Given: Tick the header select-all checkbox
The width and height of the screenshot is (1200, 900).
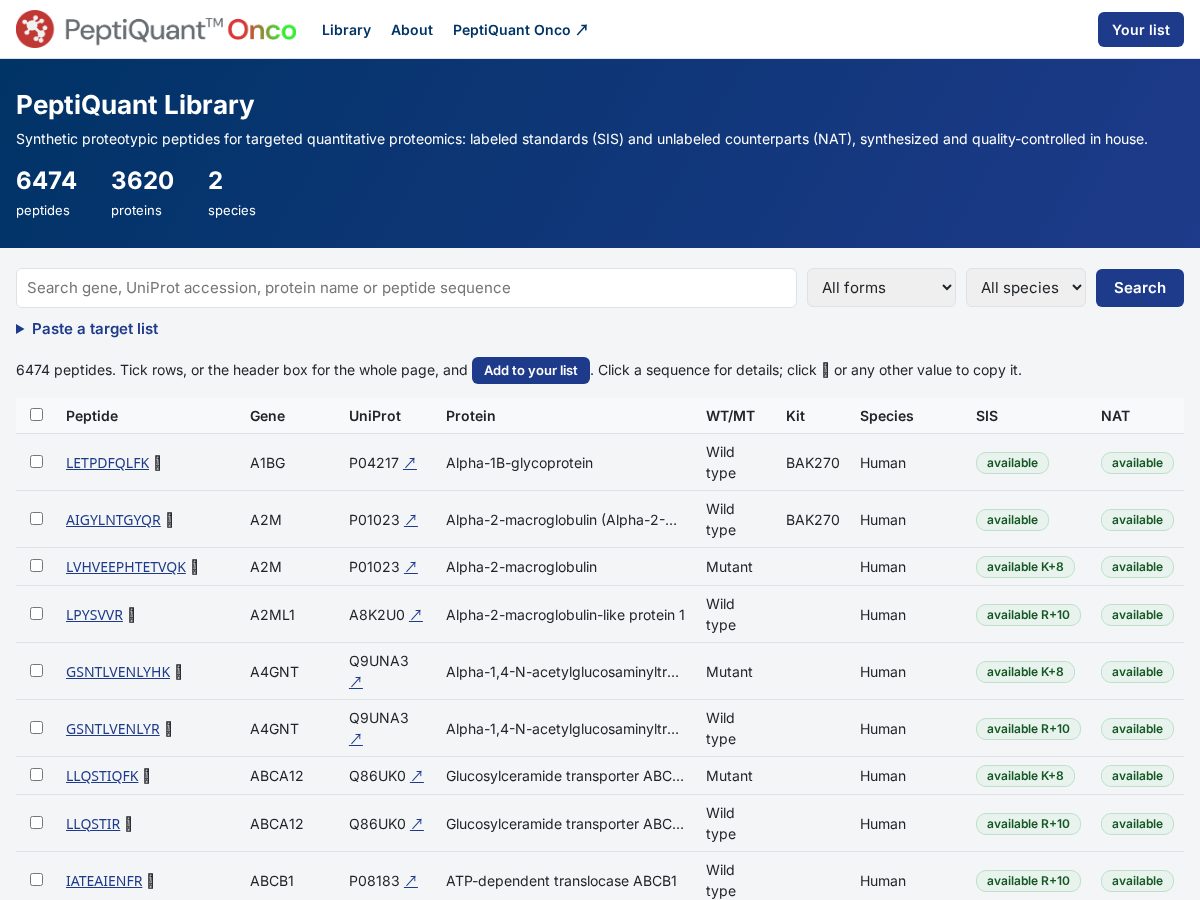Looking at the screenshot, I should 37,415.
